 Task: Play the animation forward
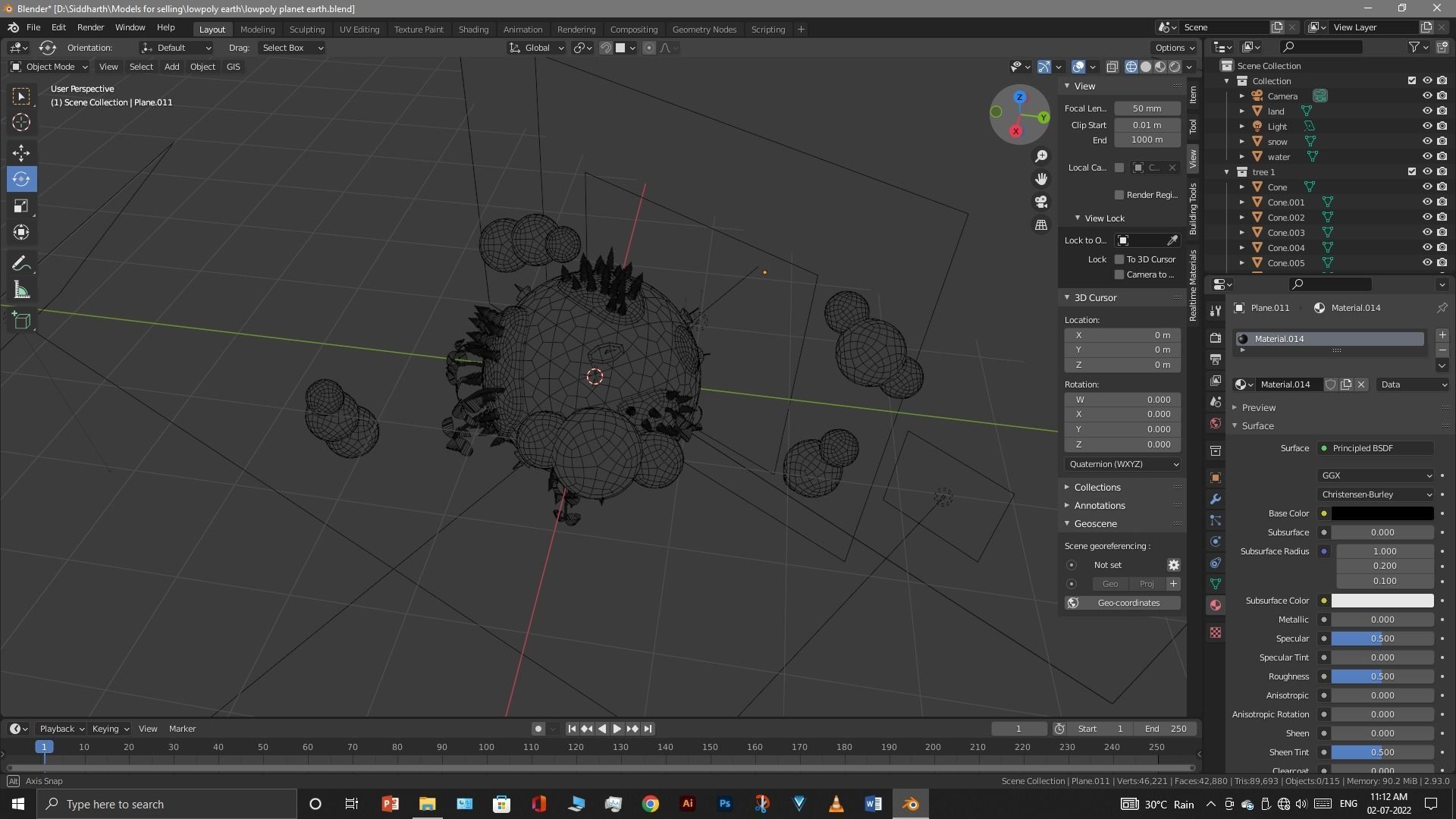click(x=617, y=729)
